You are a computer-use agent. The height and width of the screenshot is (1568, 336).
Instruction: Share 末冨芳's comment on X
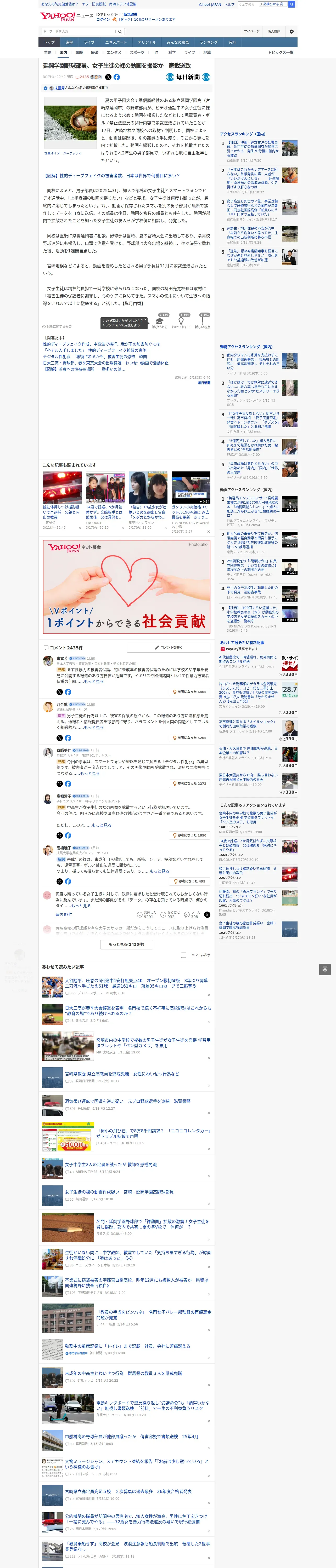[59, 691]
